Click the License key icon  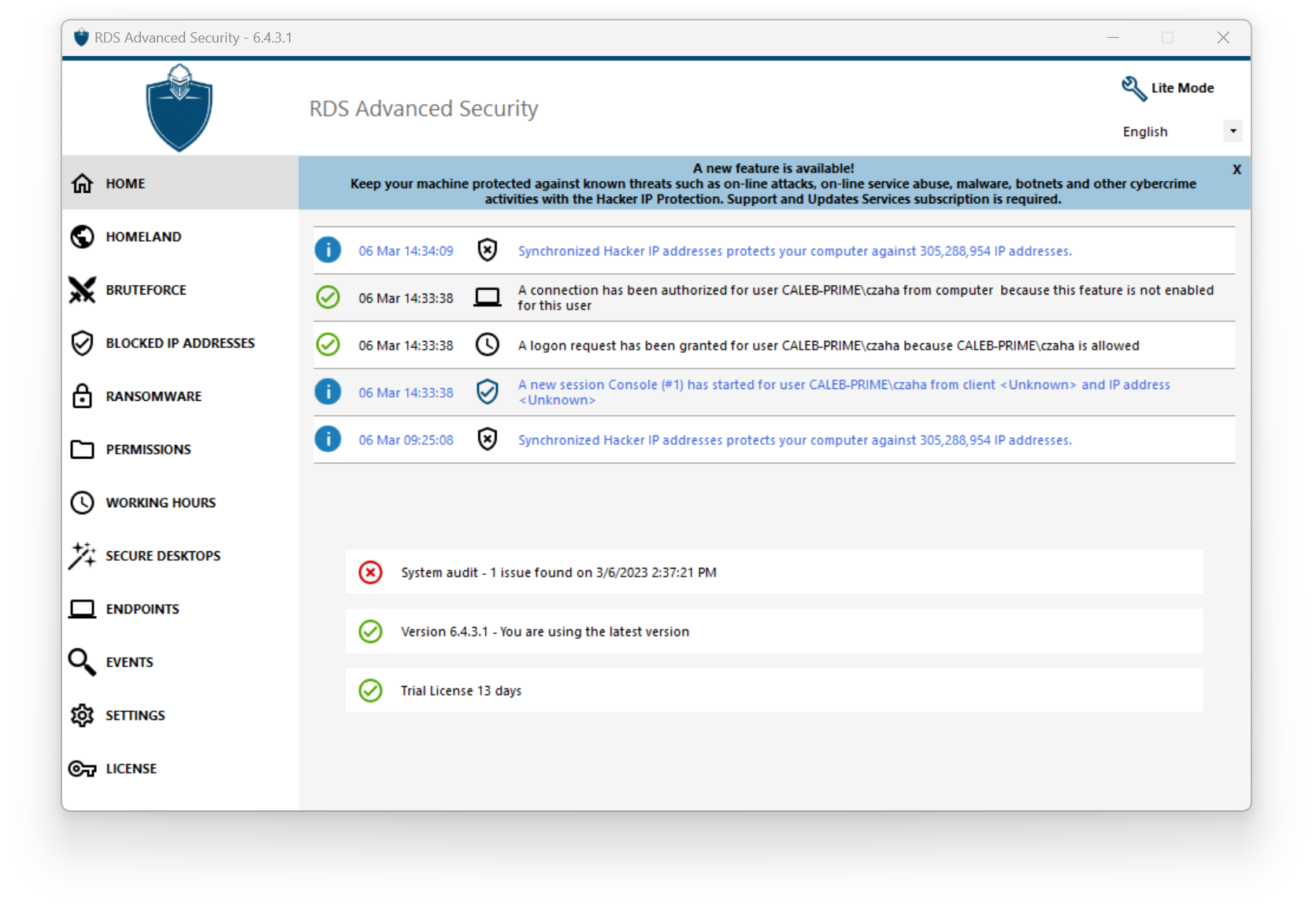83,768
